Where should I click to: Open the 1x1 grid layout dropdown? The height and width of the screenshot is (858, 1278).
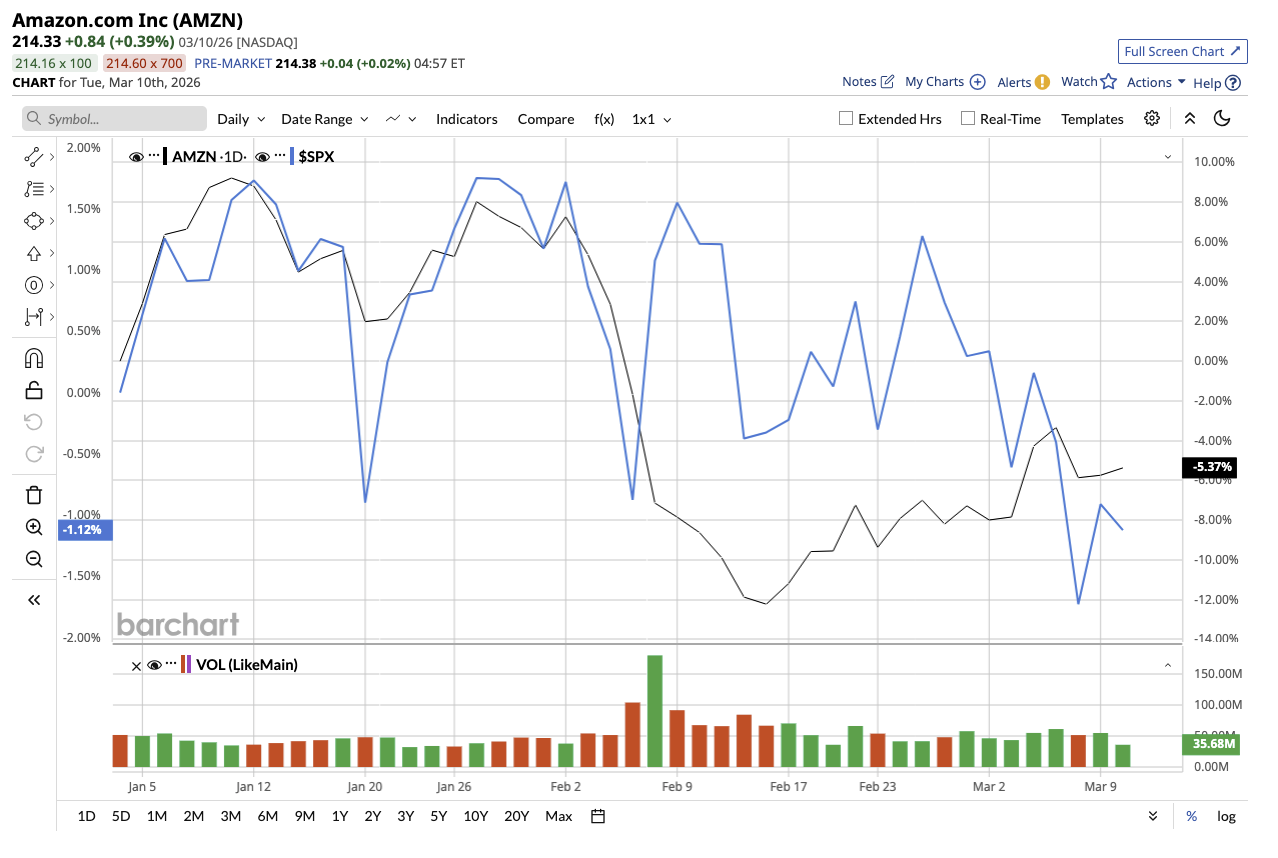click(652, 118)
